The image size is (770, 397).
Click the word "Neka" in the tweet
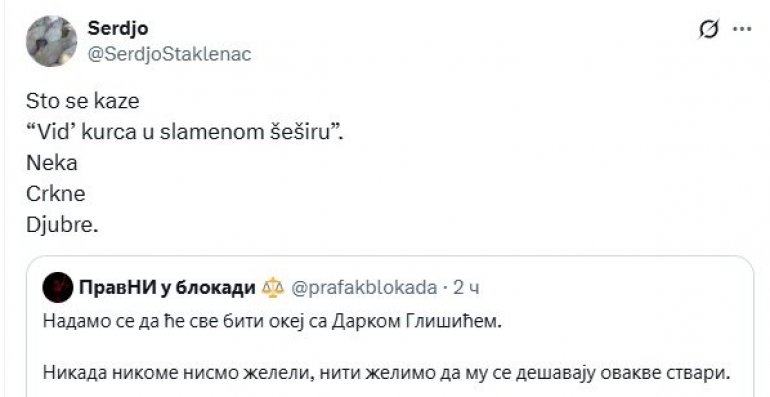52,164
